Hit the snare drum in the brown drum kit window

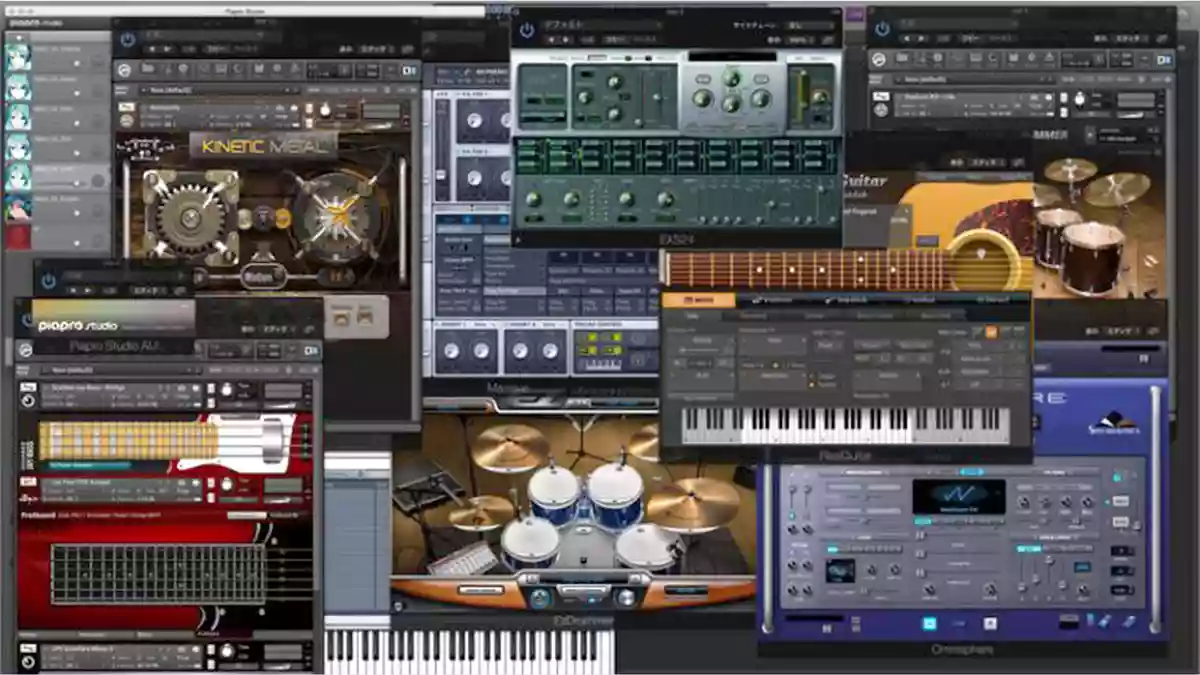[x=1093, y=256]
